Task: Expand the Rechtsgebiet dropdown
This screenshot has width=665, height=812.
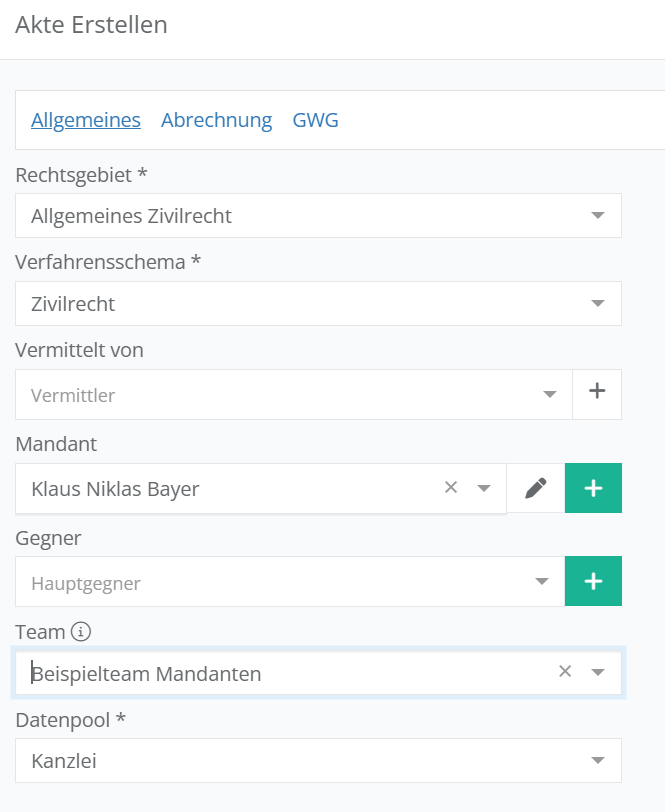Action: (598, 216)
